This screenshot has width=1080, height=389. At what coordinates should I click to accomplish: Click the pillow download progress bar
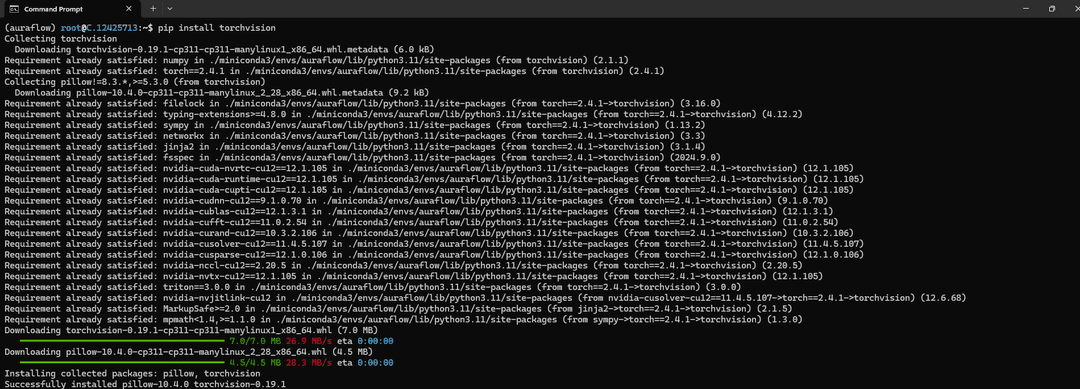(x=123, y=362)
